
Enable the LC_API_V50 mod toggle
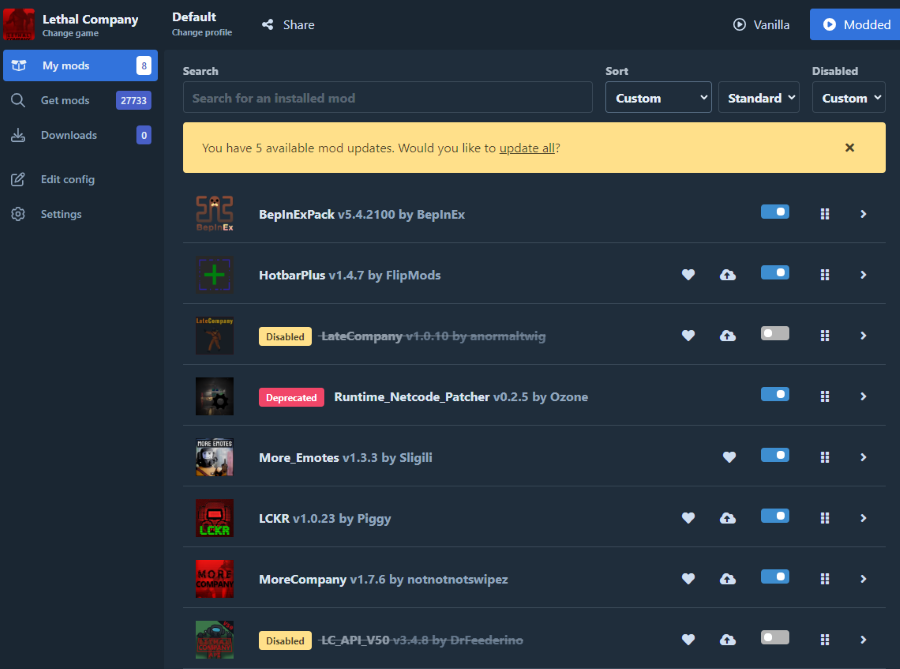pyautogui.click(x=775, y=637)
